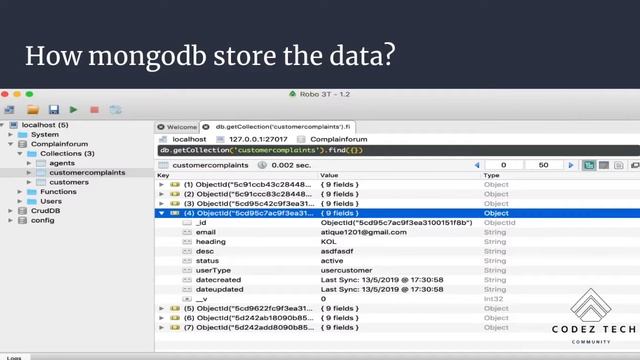Click the Type column header
This screenshot has height=360, width=640.
[x=491, y=175]
